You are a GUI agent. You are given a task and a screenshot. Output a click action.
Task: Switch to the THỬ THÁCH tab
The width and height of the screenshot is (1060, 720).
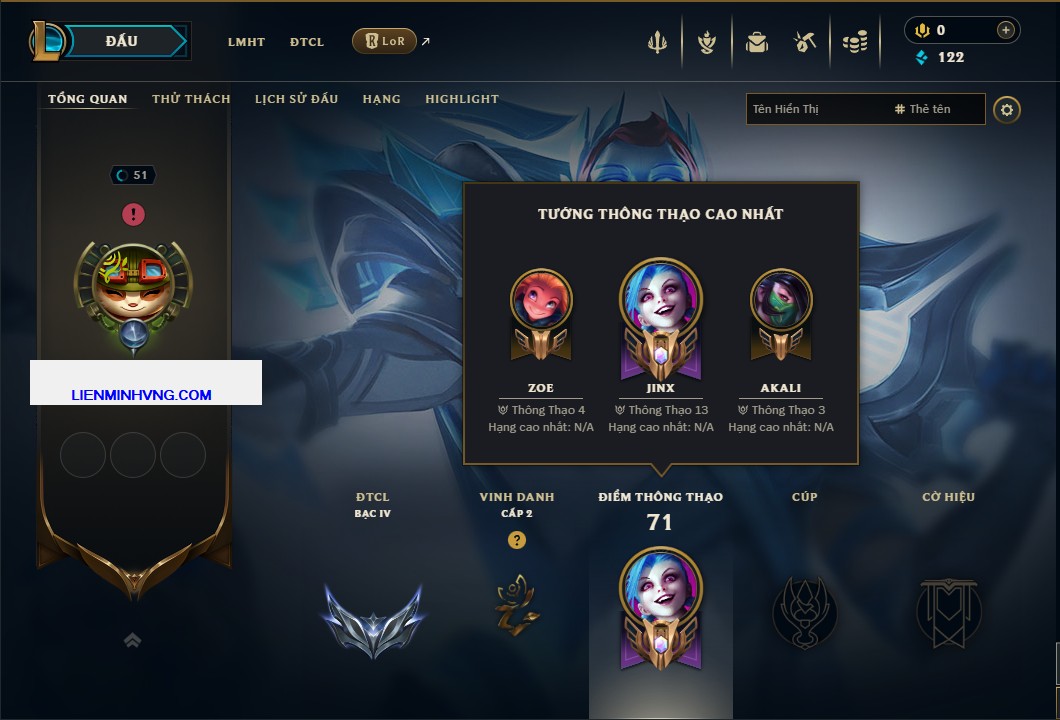coord(191,99)
